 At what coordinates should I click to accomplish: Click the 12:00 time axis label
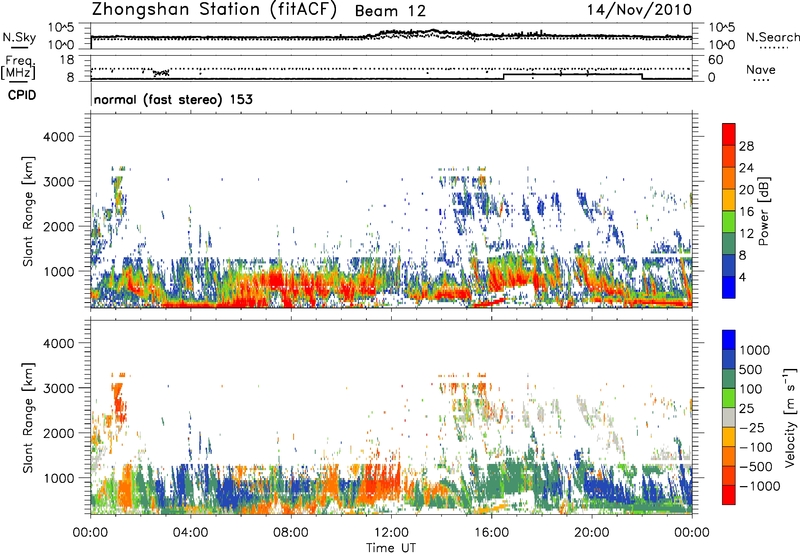[391, 533]
